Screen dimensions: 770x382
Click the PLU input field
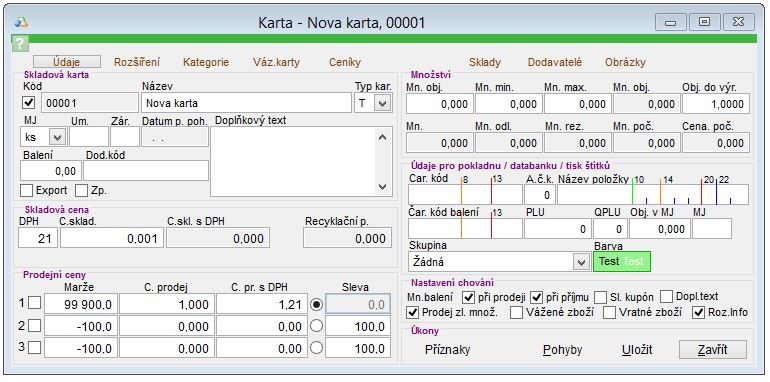pyautogui.click(x=558, y=228)
